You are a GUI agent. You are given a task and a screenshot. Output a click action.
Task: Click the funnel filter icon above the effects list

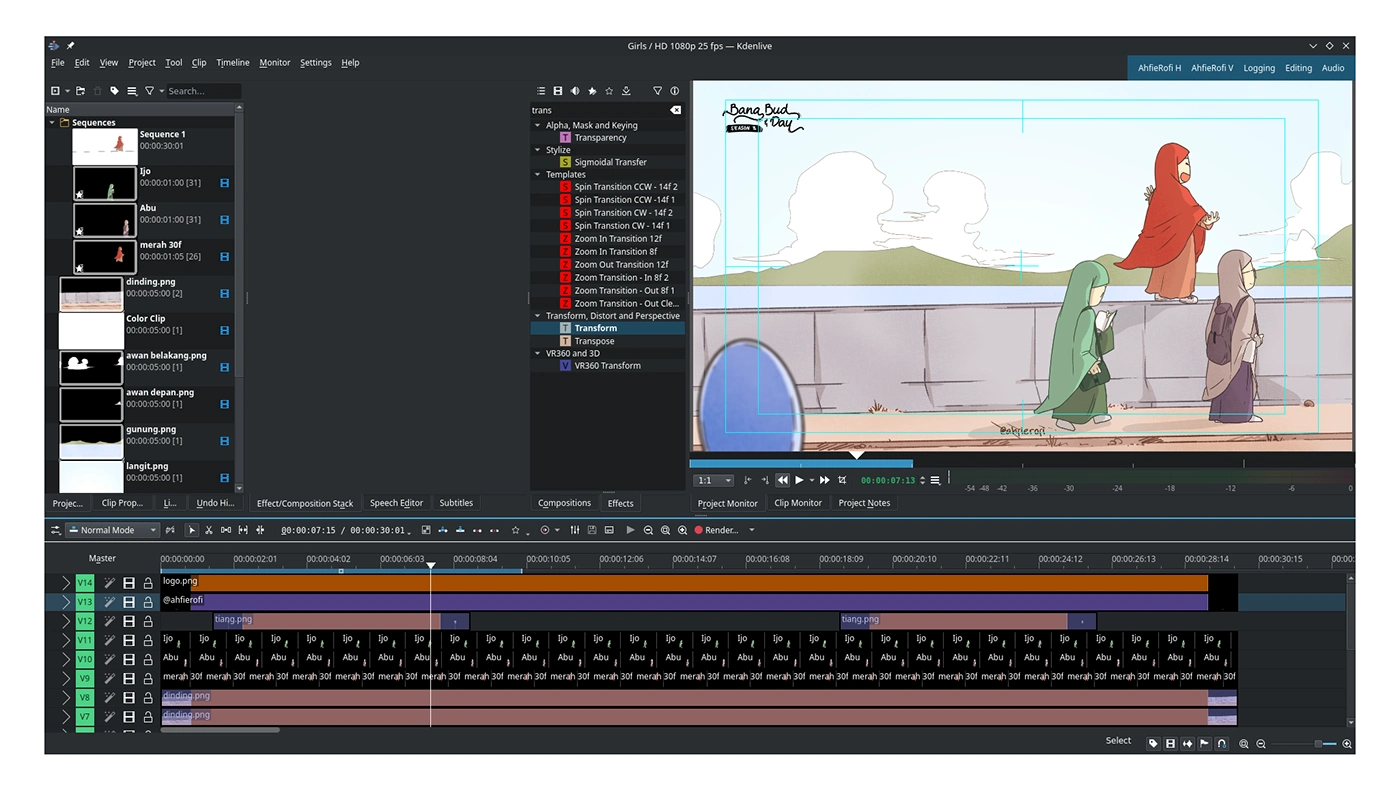[x=657, y=91]
